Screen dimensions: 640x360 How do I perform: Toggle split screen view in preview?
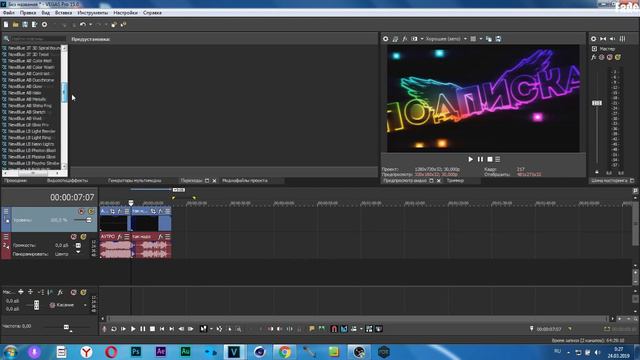point(414,39)
